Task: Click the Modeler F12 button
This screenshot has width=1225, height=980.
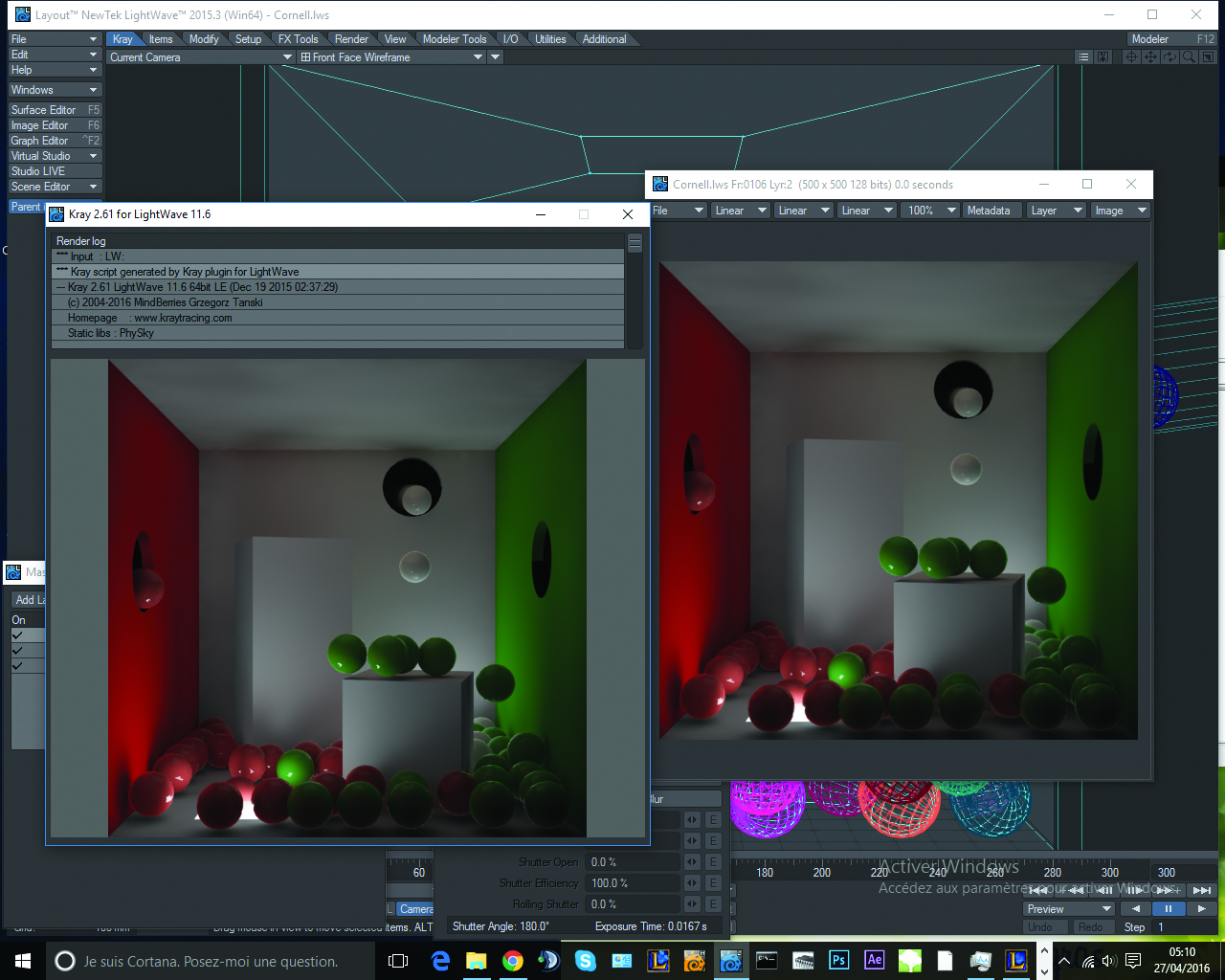Action: click(1171, 39)
